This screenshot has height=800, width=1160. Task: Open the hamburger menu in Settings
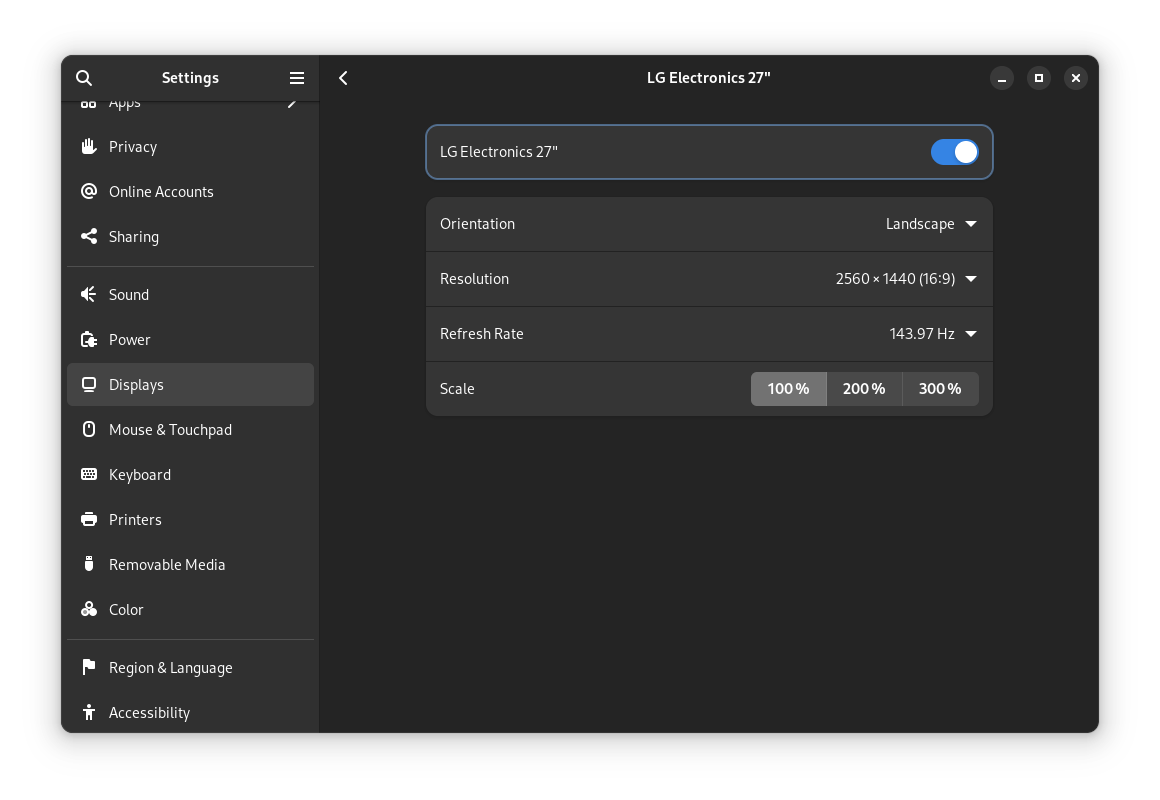(x=296, y=77)
